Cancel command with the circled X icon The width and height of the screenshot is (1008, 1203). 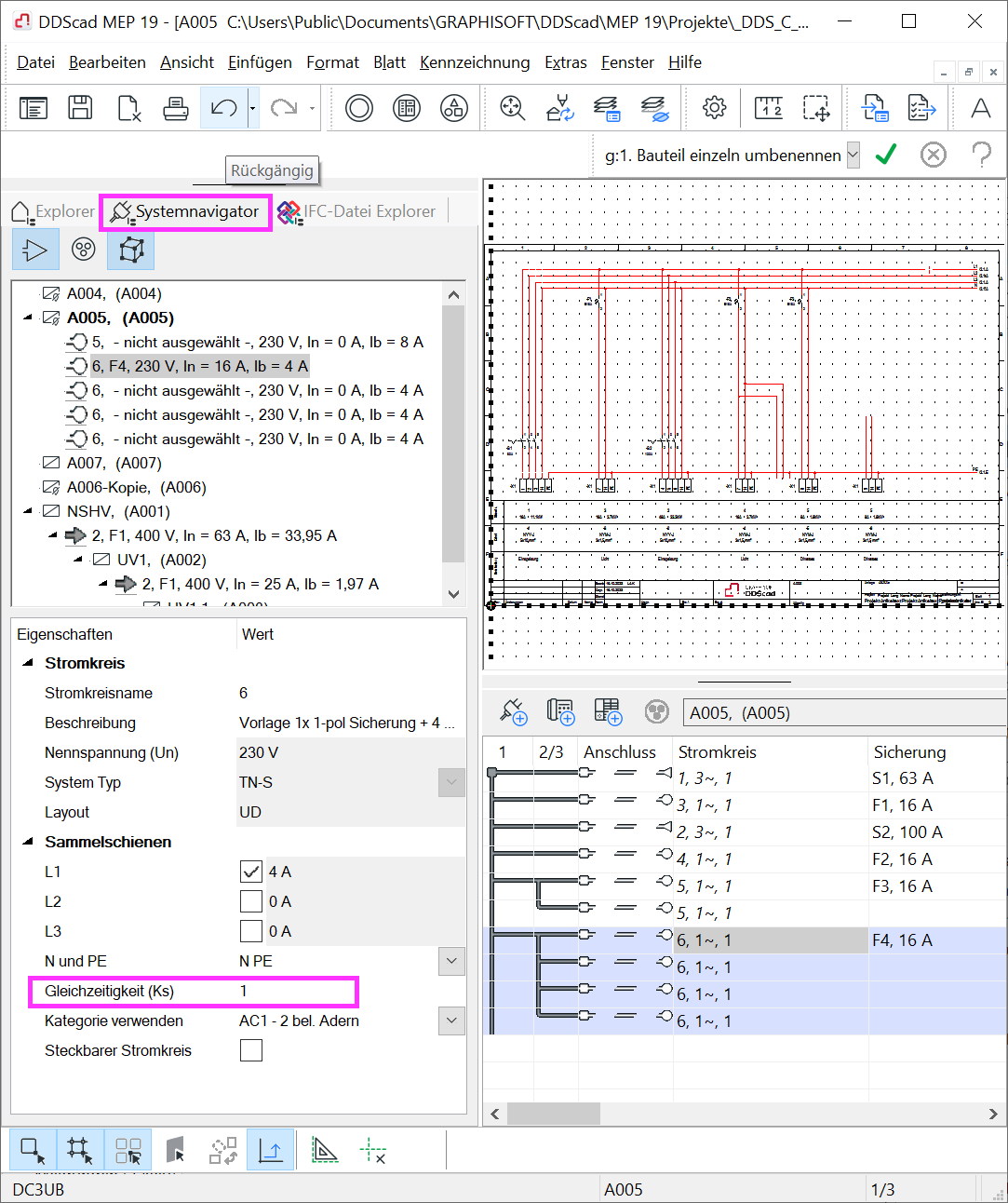(933, 155)
